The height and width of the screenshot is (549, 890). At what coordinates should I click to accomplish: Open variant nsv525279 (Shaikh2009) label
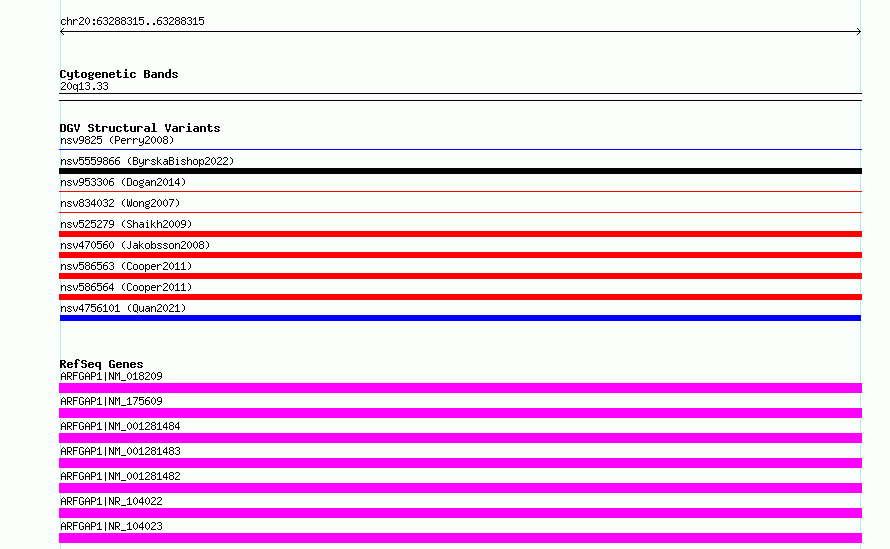tap(126, 224)
